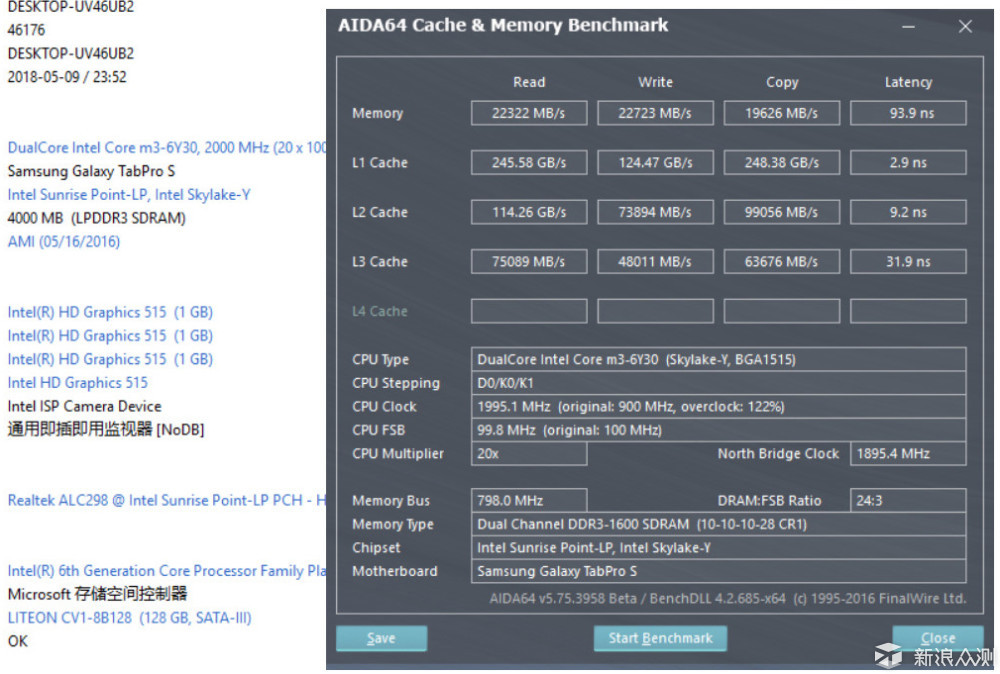The width and height of the screenshot is (1000, 674).
Task: Select L3 Cache Latency 31.9 ns
Action: click(x=908, y=261)
